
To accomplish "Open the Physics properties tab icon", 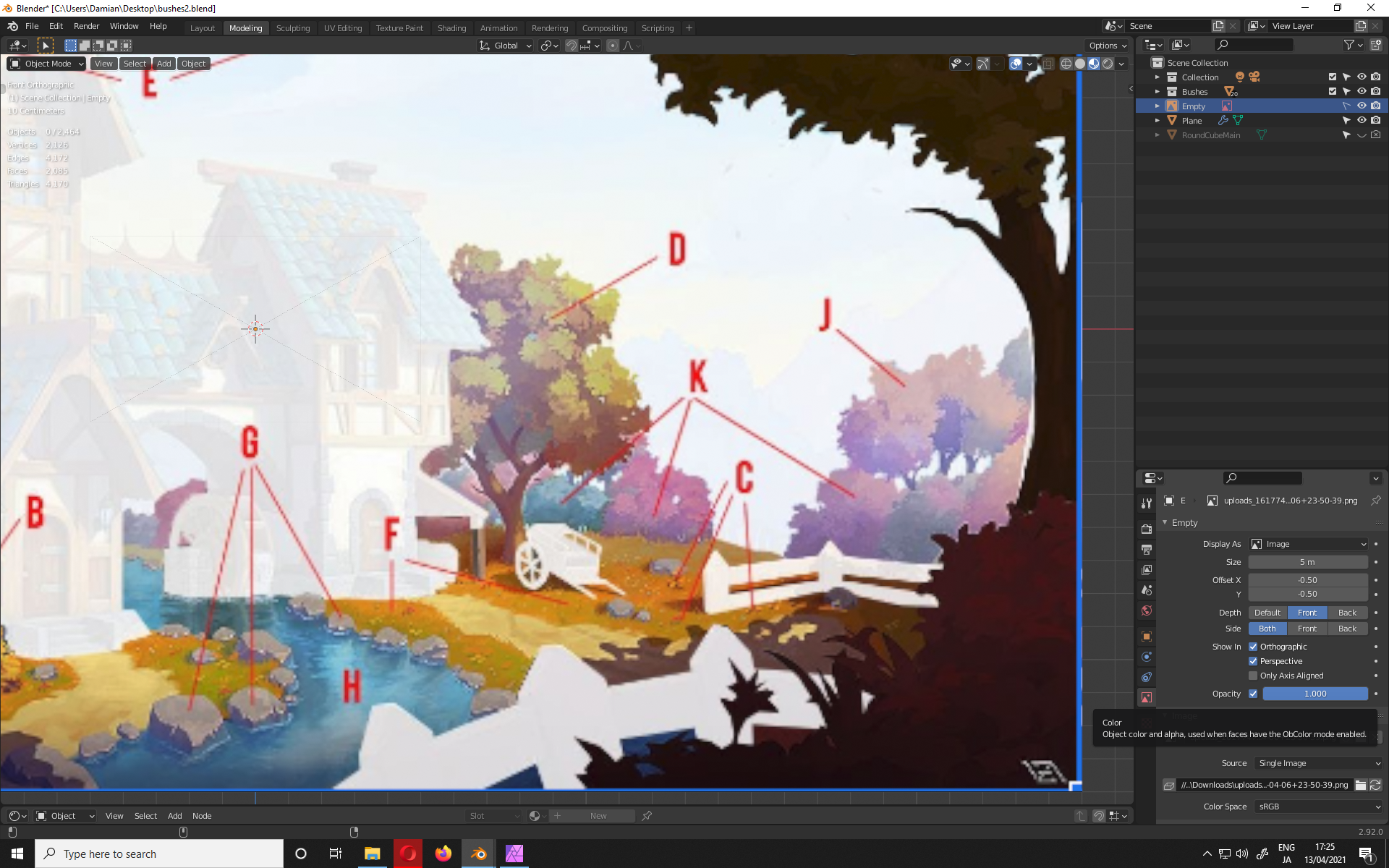I will [1147, 657].
